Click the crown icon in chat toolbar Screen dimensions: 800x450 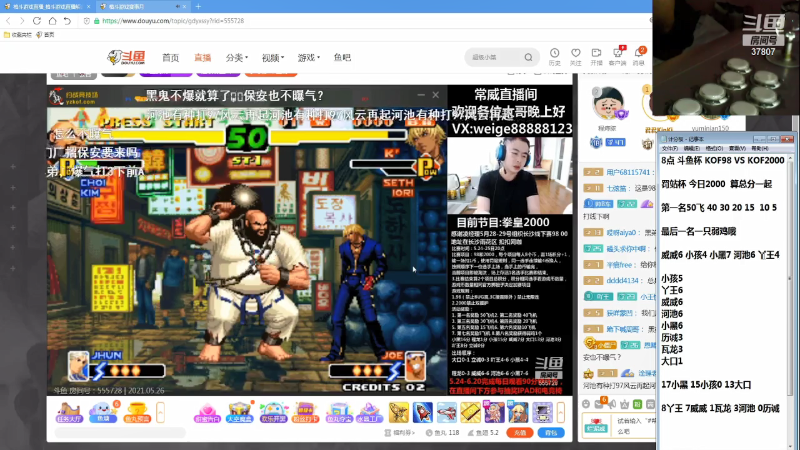624,404
